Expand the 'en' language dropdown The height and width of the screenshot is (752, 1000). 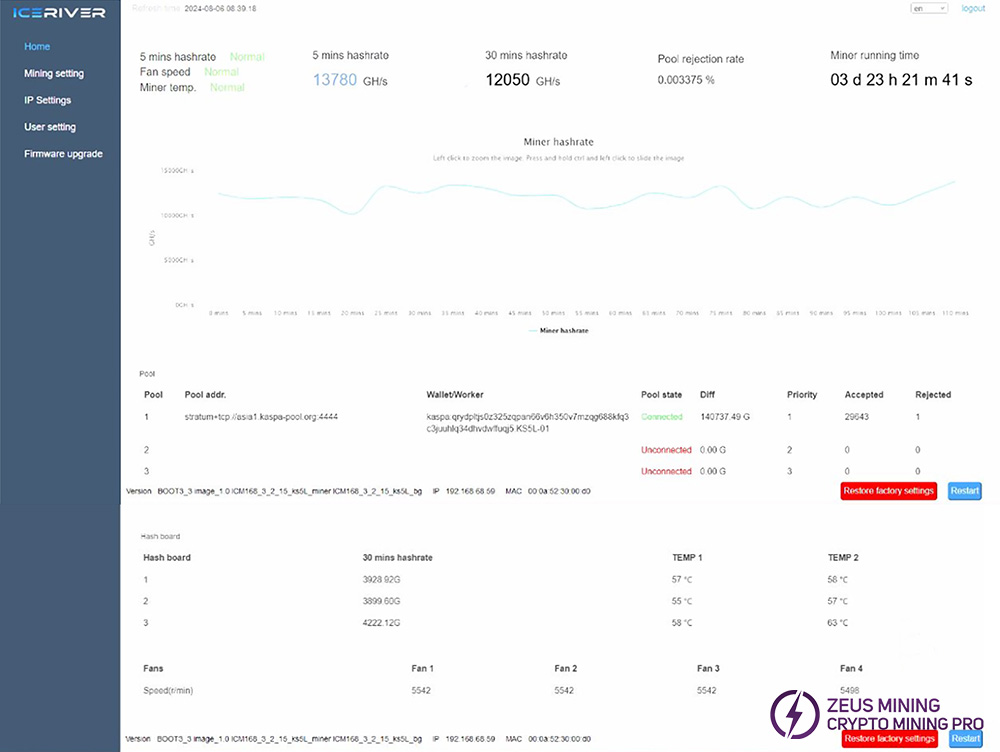[x=928, y=8]
